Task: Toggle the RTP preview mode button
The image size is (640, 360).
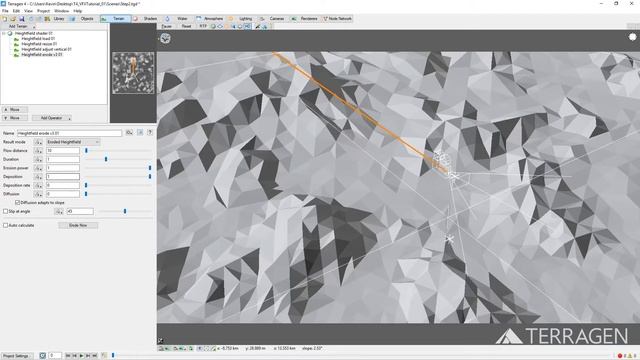Action: pos(203,26)
